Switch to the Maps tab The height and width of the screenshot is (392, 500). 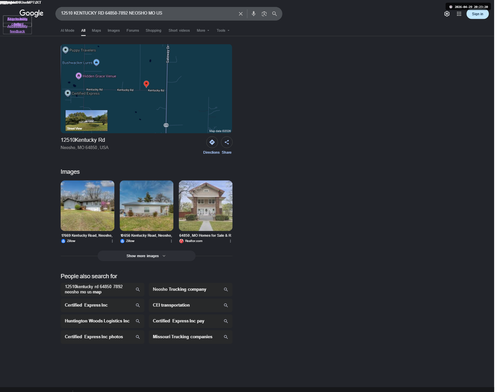[96, 30]
